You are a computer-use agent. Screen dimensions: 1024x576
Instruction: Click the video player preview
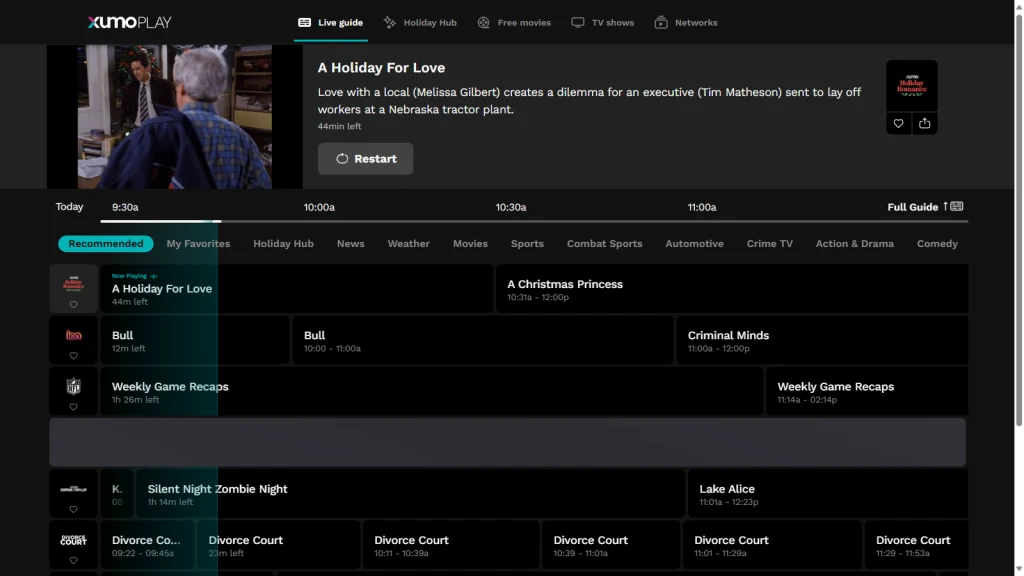click(x=174, y=117)
